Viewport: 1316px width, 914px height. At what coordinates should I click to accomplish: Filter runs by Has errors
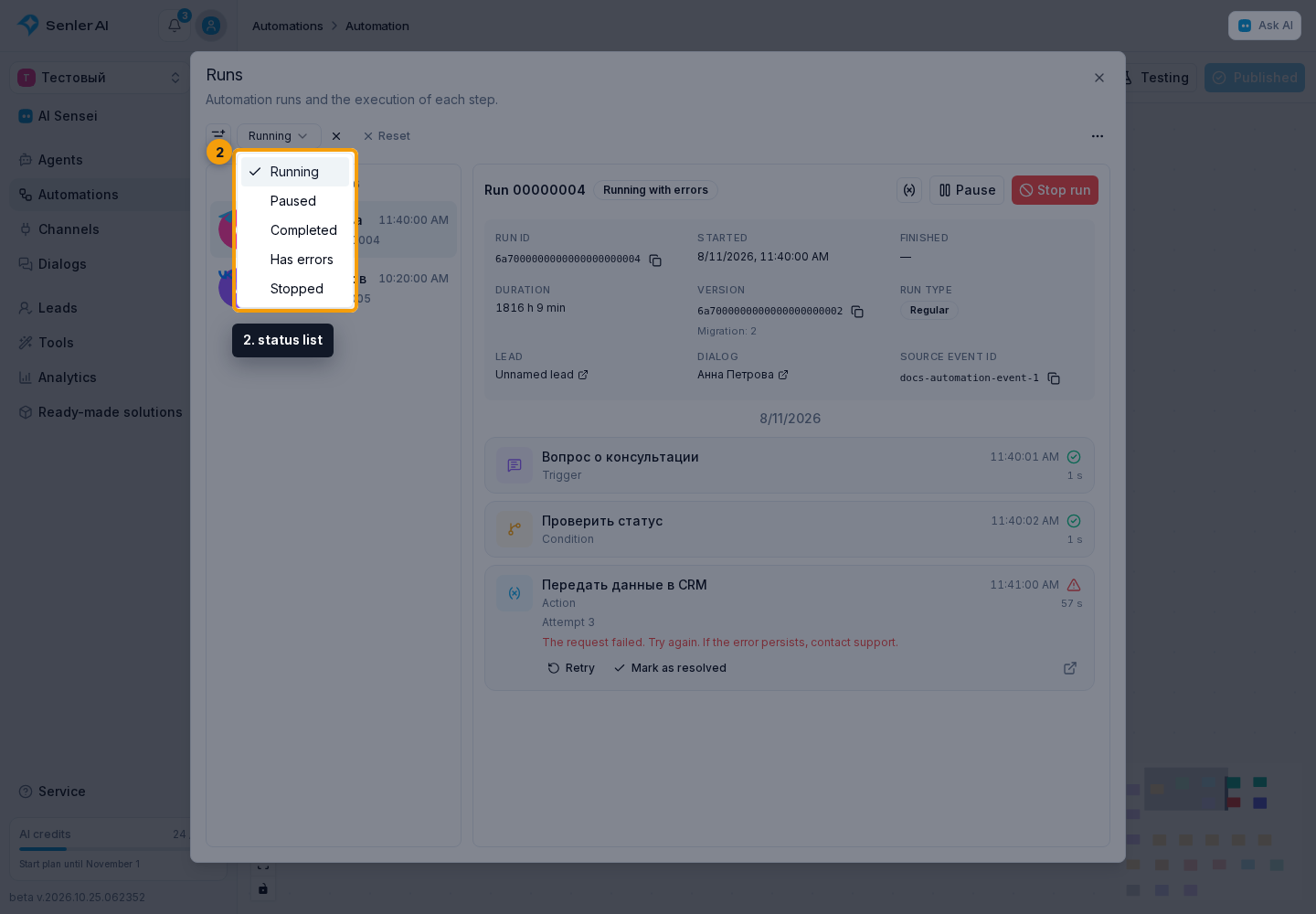tap(295, 260)
